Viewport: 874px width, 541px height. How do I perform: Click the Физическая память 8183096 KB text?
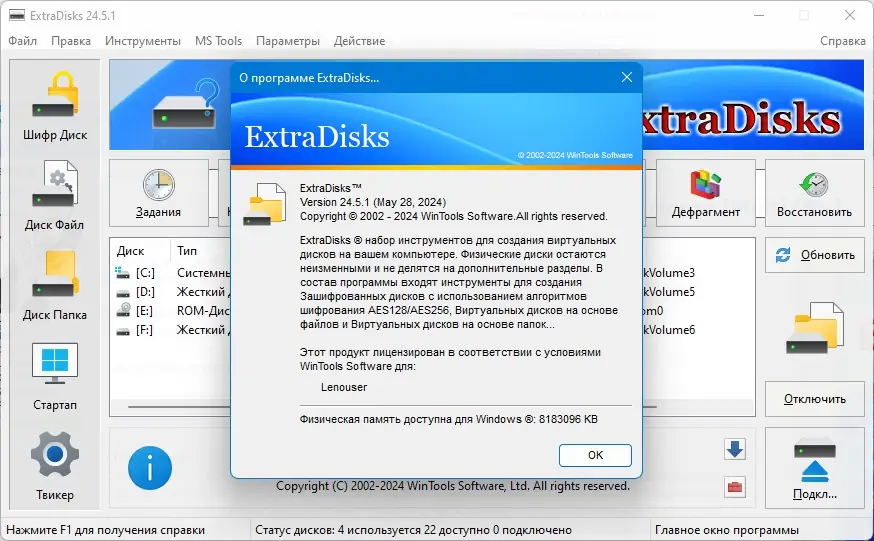(449, 419)
